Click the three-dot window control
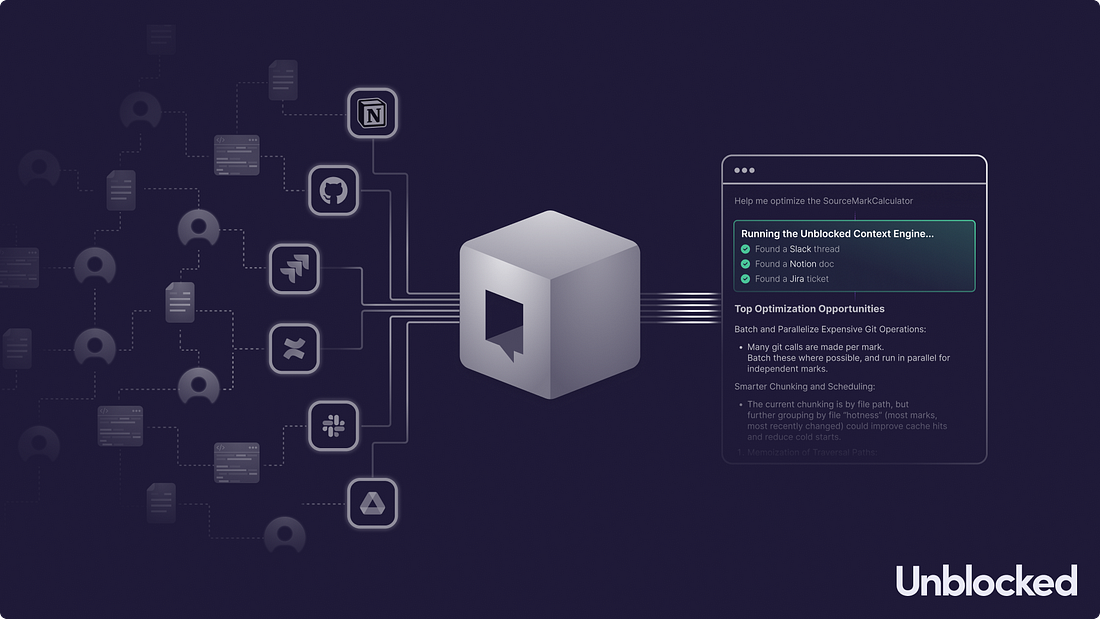This screenshot has height=619, width=1100. coord(744,171)
